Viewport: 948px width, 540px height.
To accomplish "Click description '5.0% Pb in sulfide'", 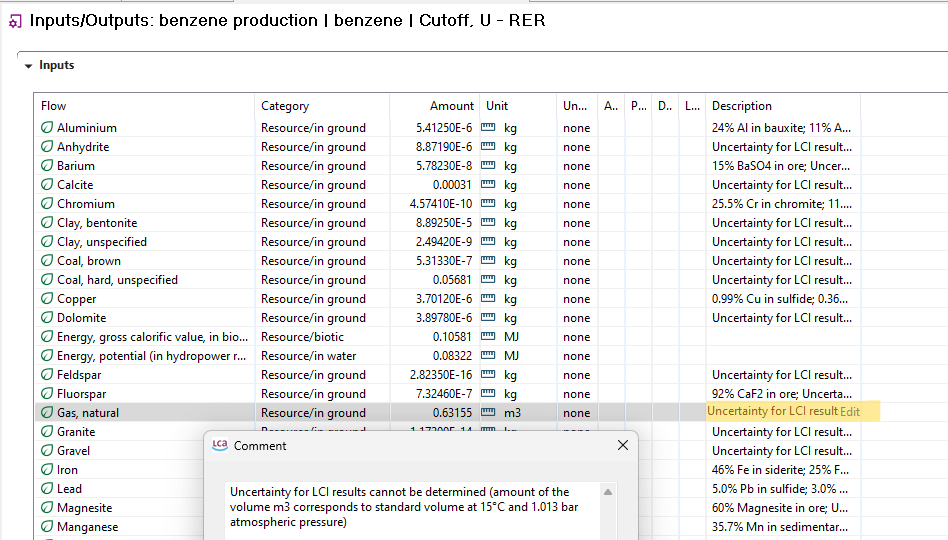I will [780, 489].
